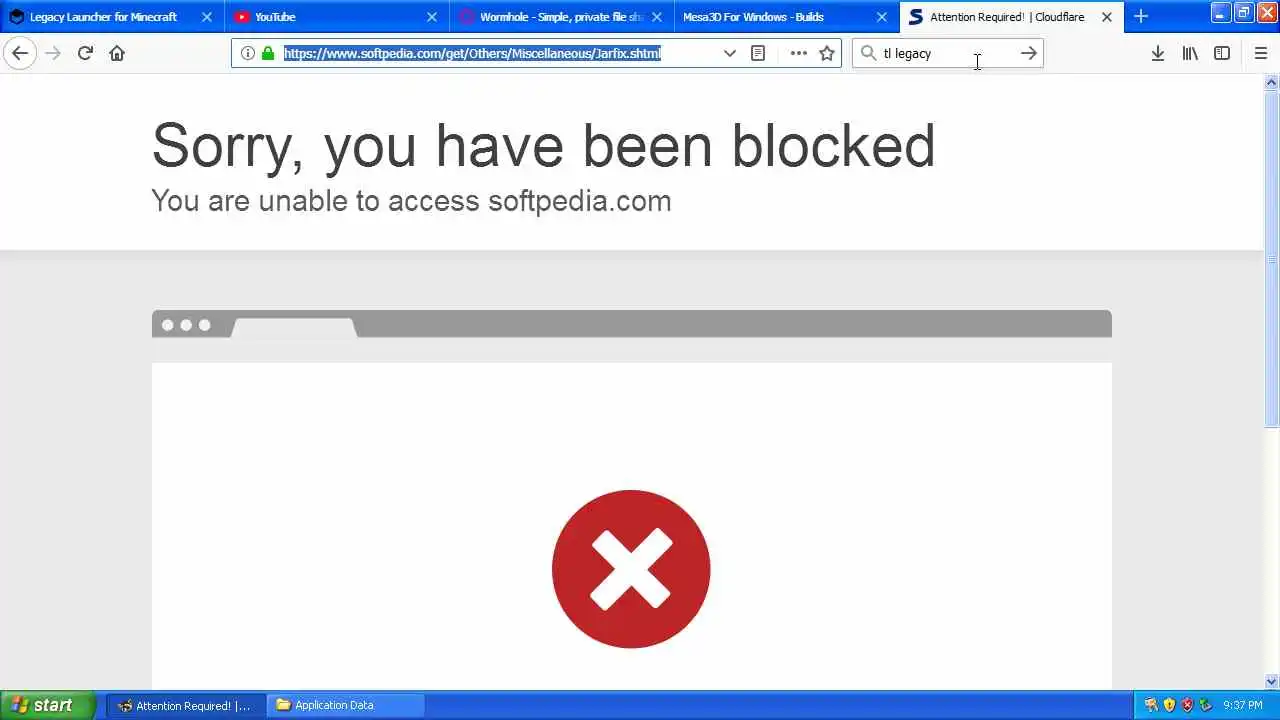Submit search with the arrow button
Image resolution: width=1280 pixels, height=720 pixels.
[1028, 53]
